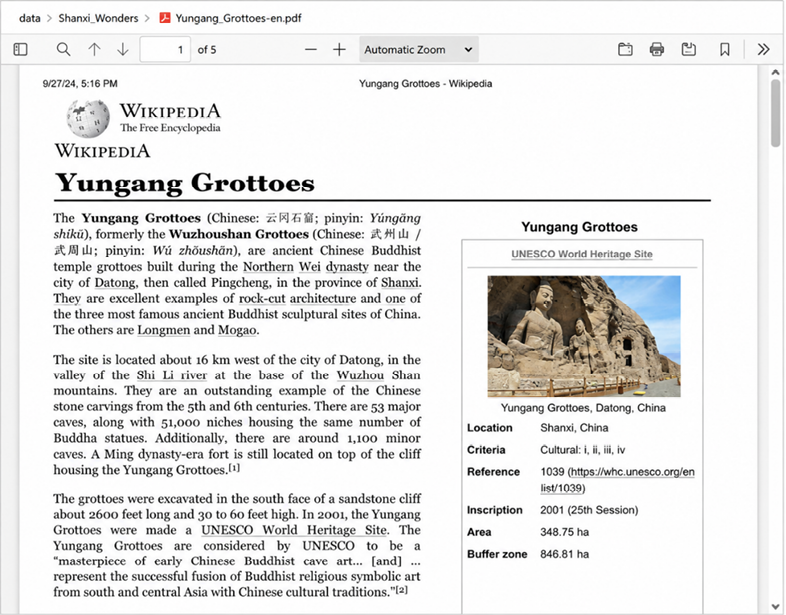Click the '846.81 ha' buffer zone value
786x615 pixels.
coord(564,554)
